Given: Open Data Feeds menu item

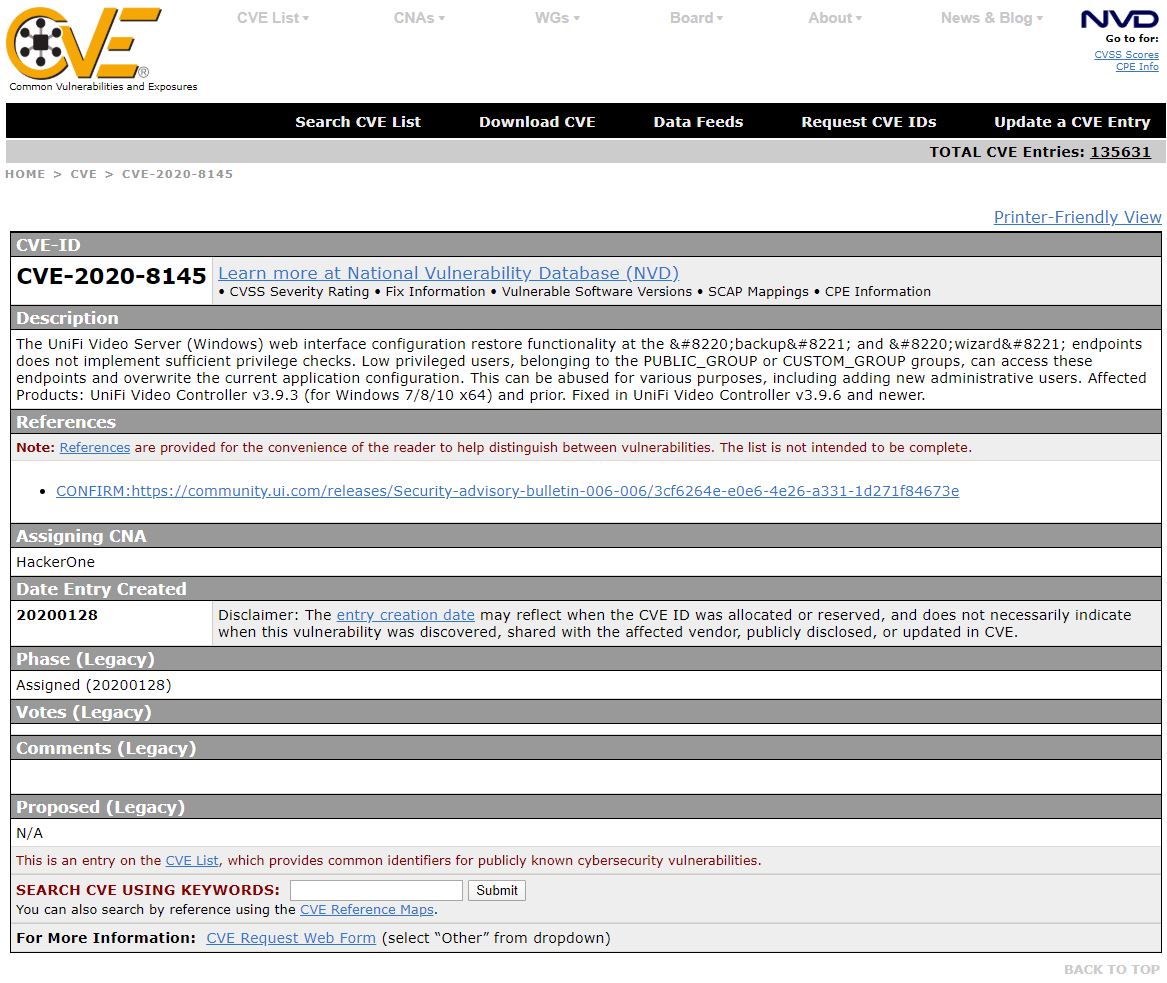Looking at the screenshot, I should click(698, 122).
